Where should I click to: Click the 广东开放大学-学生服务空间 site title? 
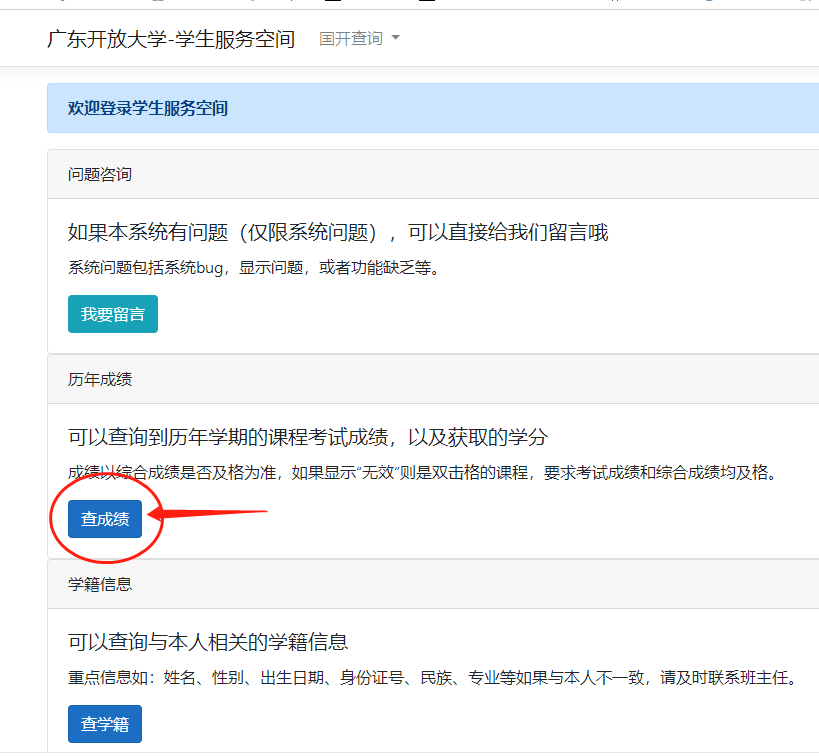pos(171,39)
